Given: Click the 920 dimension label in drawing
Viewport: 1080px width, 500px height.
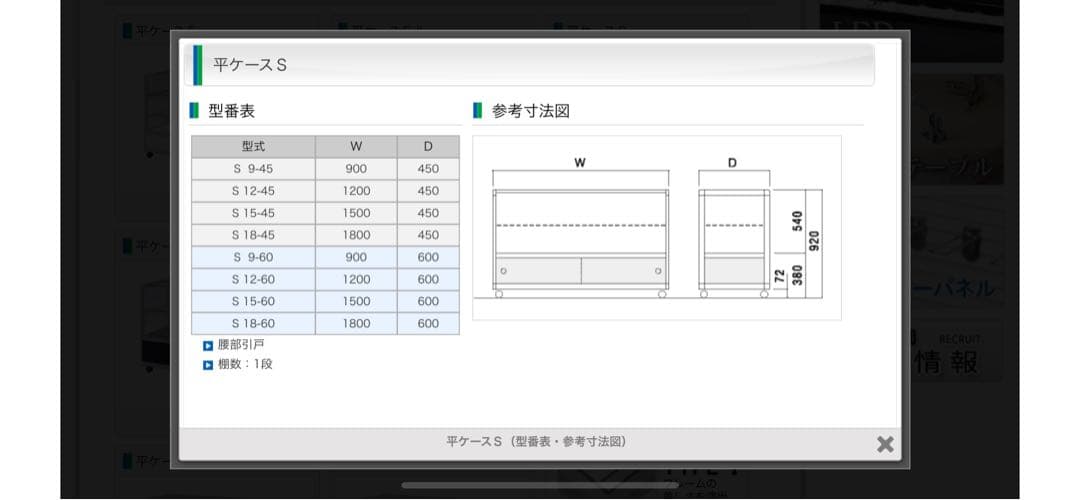Looking at the screenshot, I should click(814, 240).
